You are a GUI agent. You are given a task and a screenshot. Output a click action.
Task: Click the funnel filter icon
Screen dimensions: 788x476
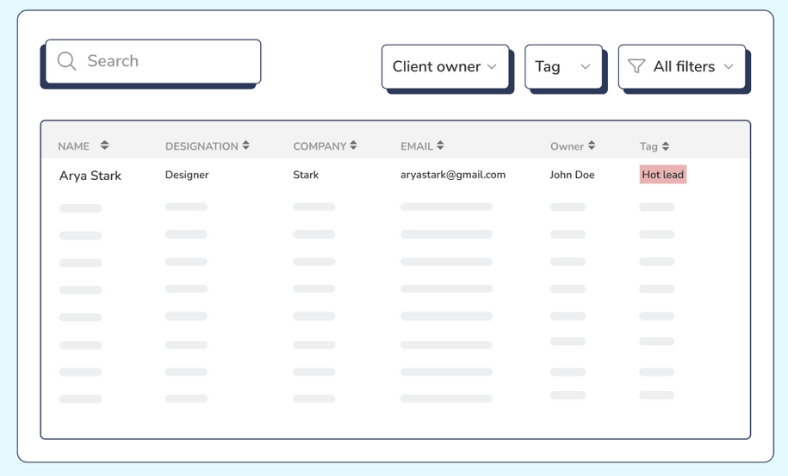coord(636,66)
